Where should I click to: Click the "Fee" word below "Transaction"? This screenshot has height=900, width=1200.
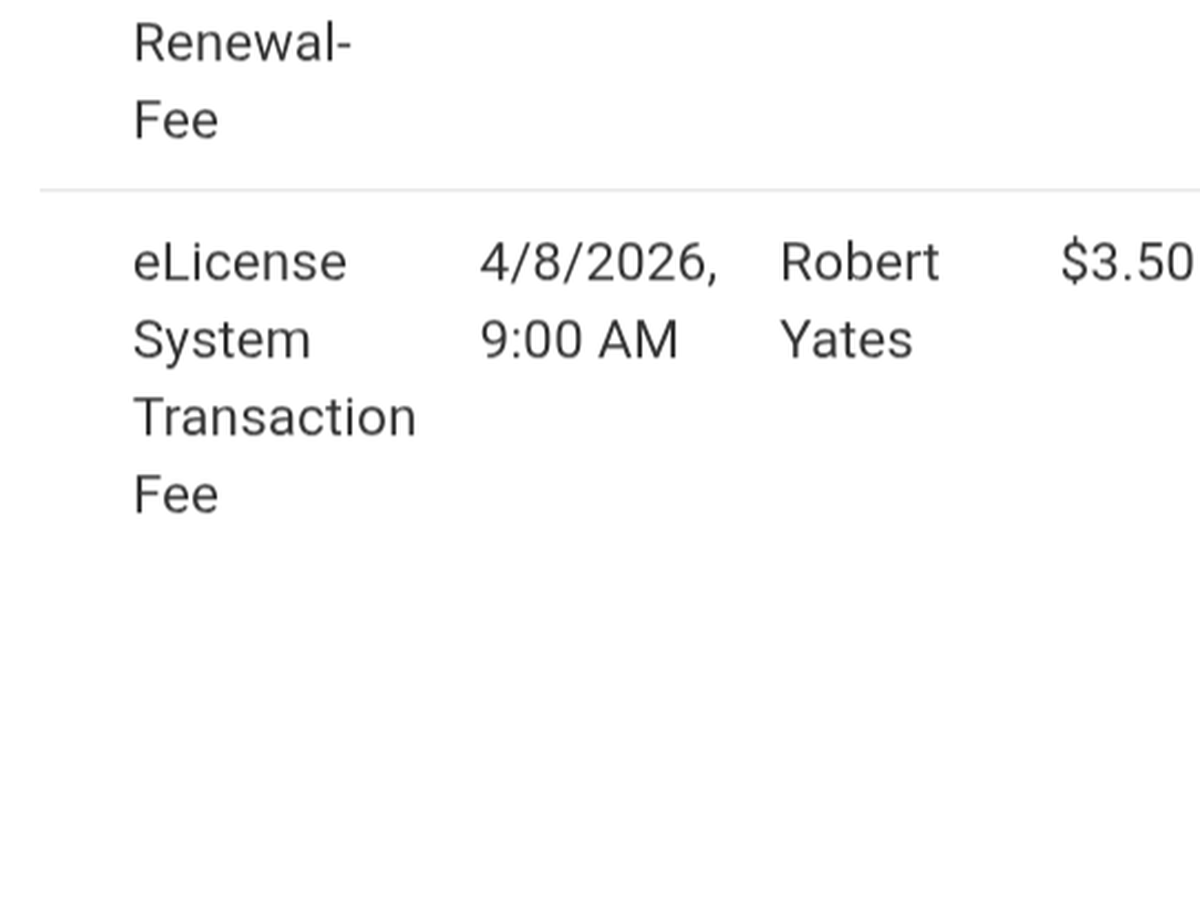coord(176,495)
